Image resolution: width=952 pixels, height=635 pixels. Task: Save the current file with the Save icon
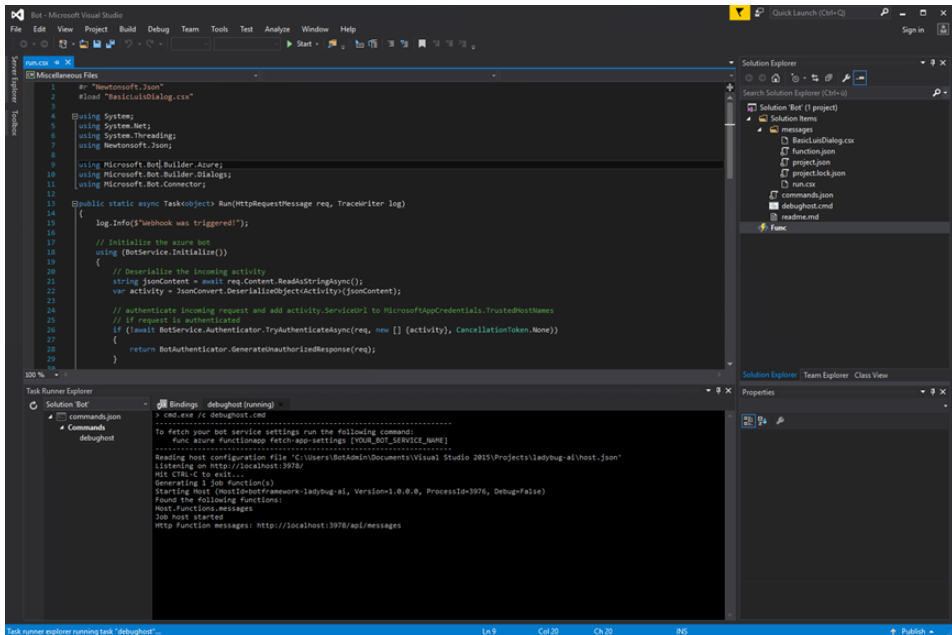pos(97,44)
